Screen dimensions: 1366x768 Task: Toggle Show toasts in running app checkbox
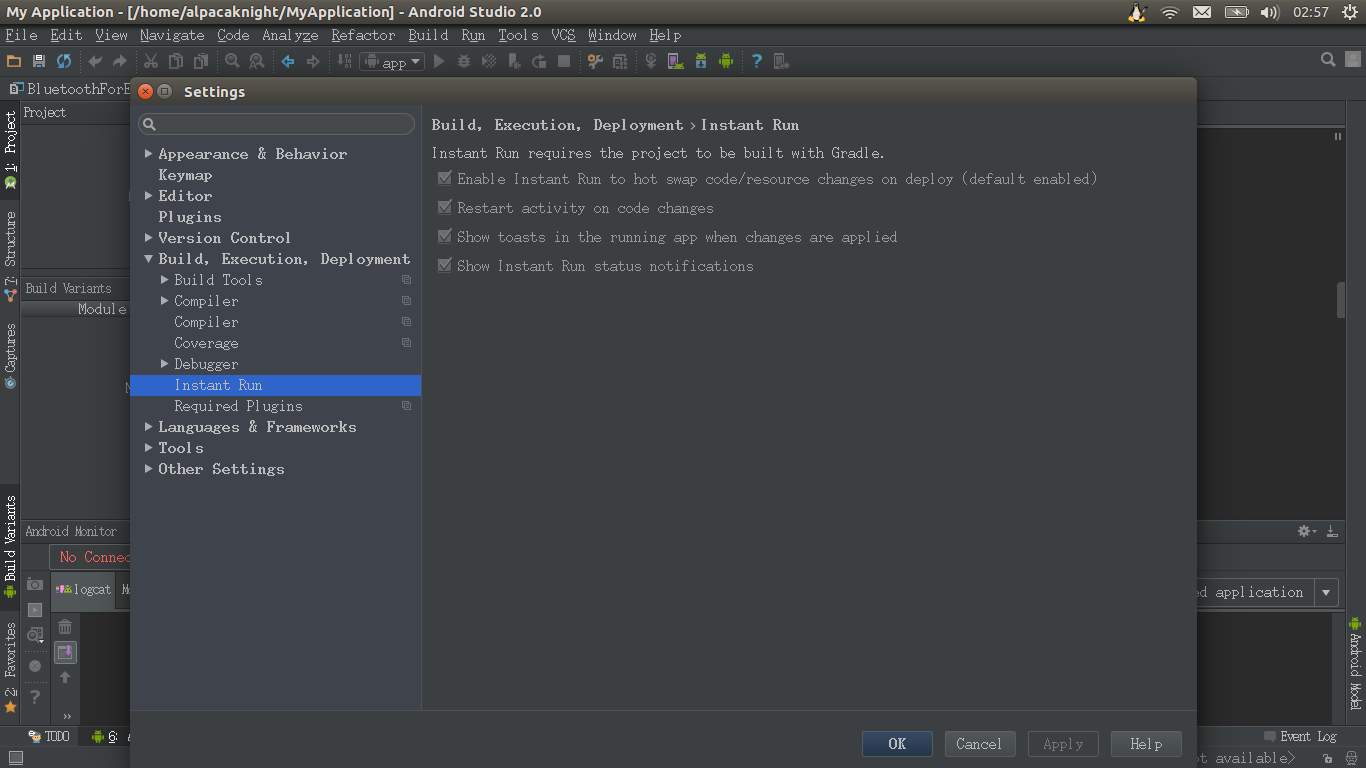[445, 237]
